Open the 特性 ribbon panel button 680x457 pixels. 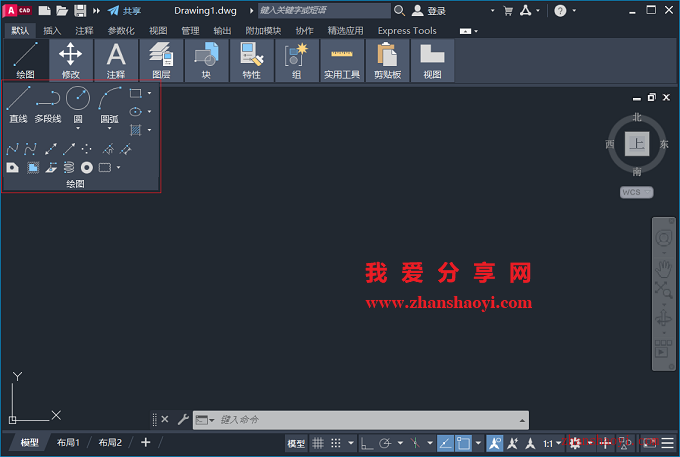[252, 60]
